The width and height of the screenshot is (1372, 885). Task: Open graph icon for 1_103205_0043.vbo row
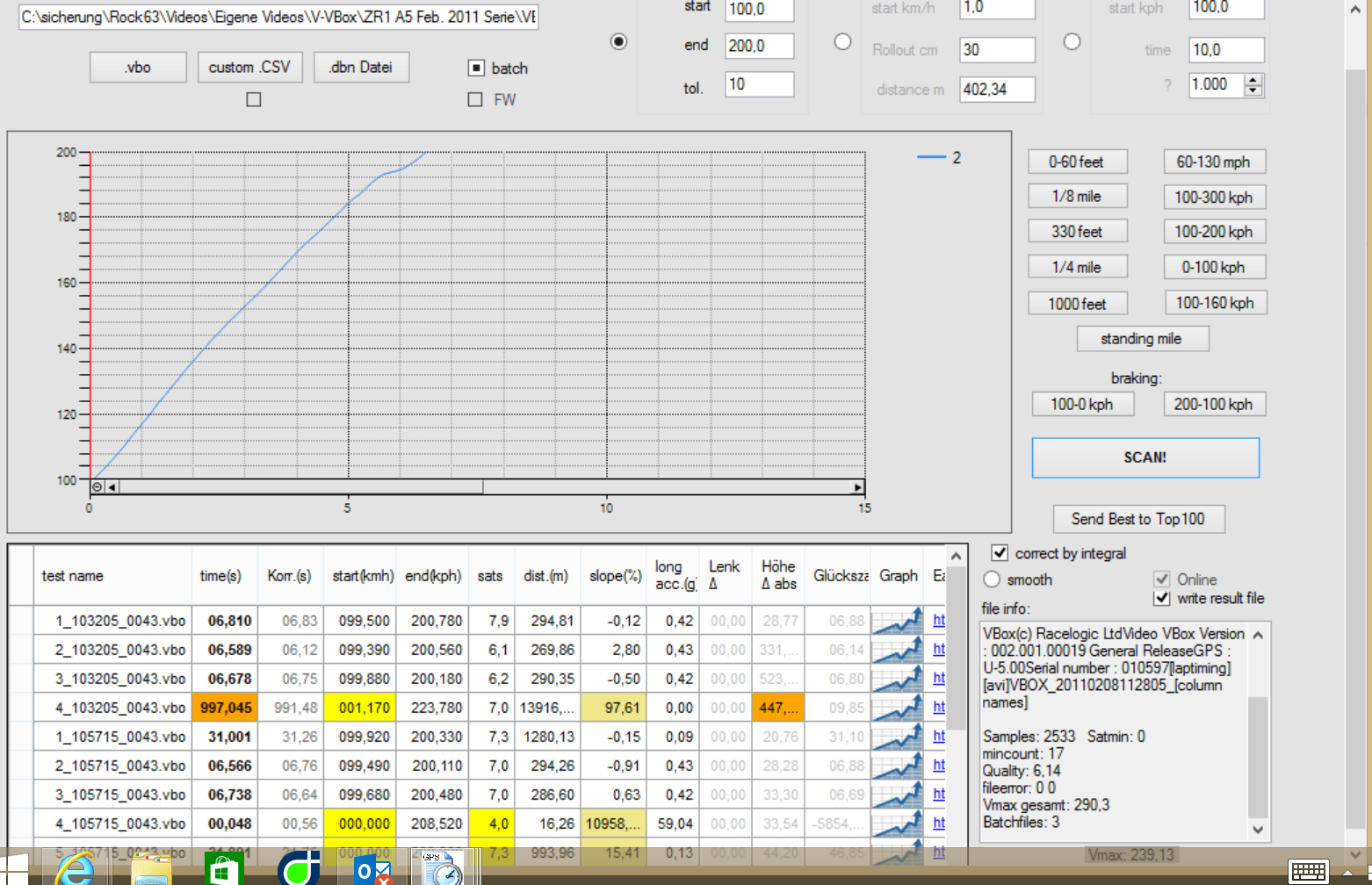click(x=897, y=621)
